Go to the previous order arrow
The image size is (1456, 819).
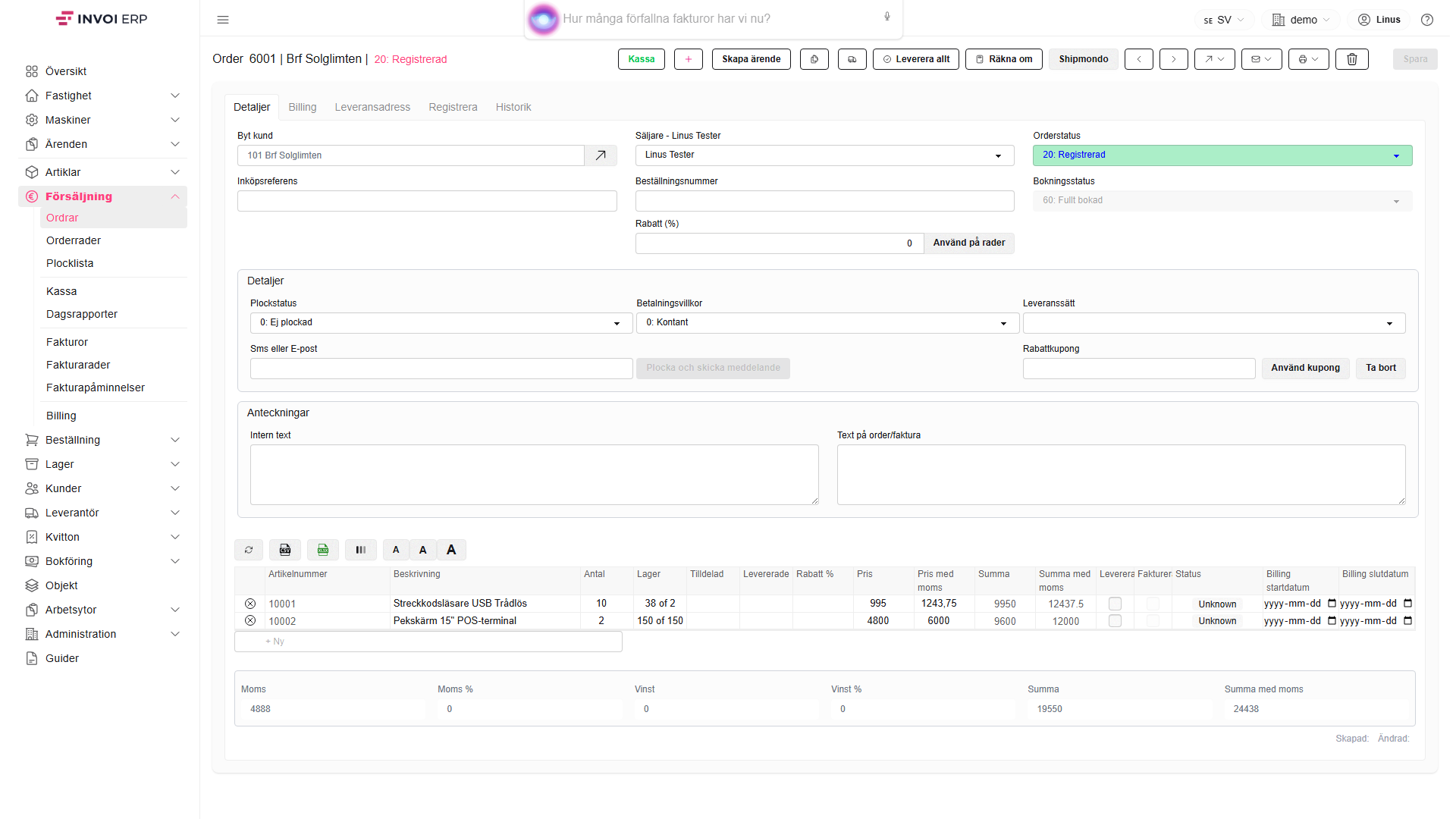pyautogui.click(x=1139, y=59)
